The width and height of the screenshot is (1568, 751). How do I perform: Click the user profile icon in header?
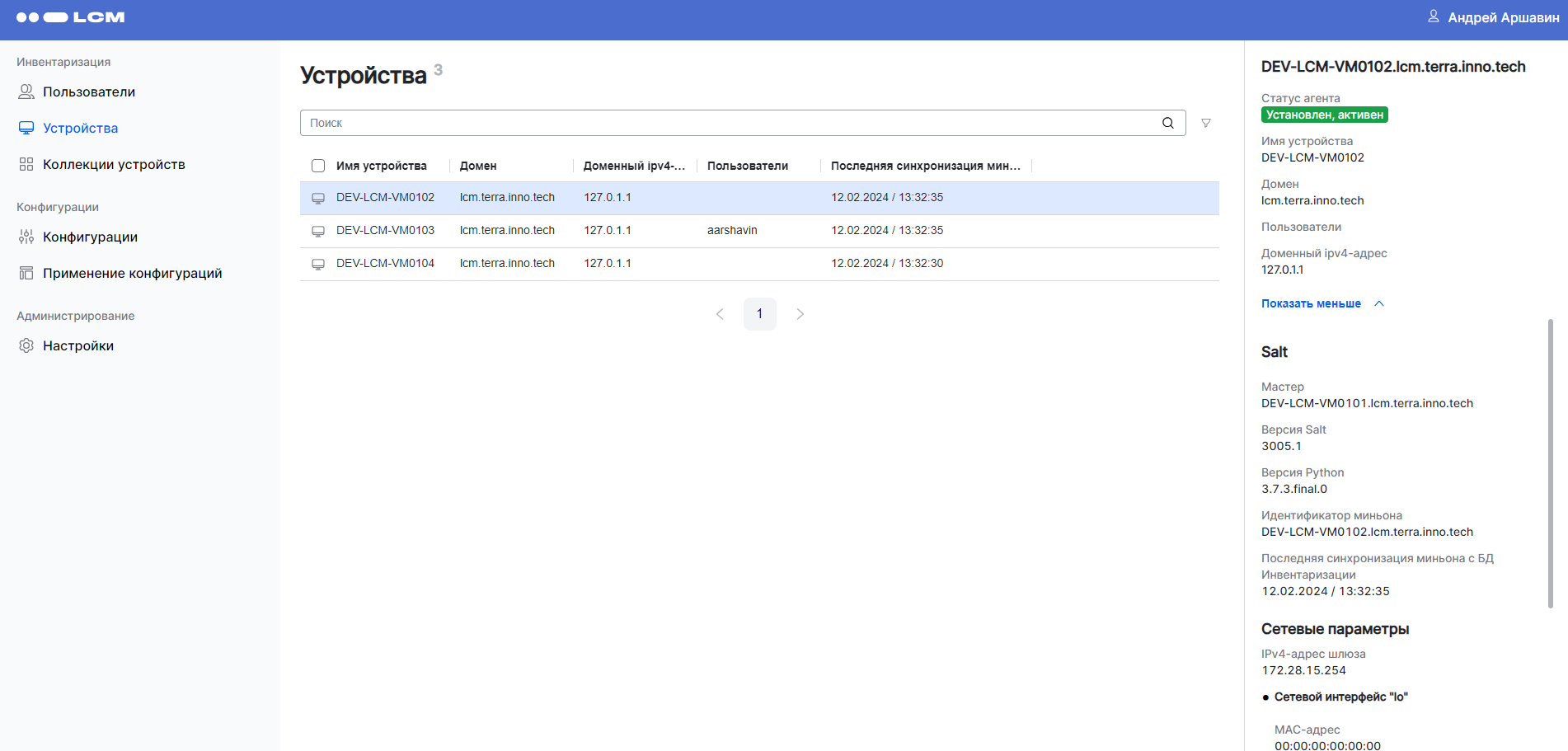coord(1434,16)
